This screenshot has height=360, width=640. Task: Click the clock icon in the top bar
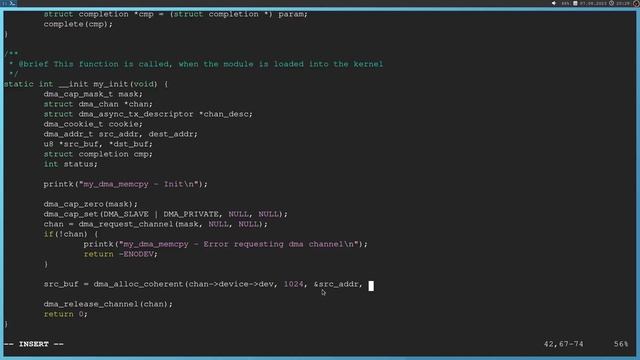click(611, 3)
